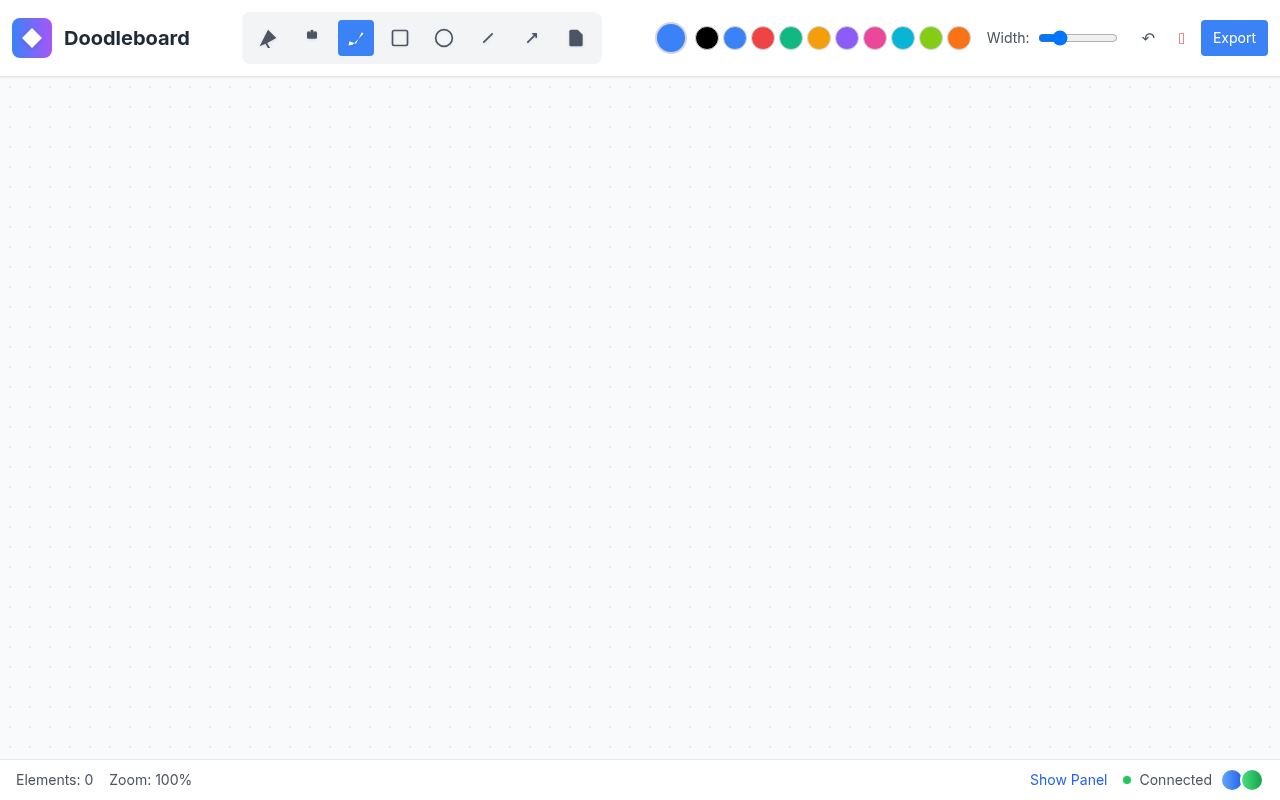Viewport: 1280px width, 800px height.
Task: Select the sticky note tool
Action: coord(576,38)
